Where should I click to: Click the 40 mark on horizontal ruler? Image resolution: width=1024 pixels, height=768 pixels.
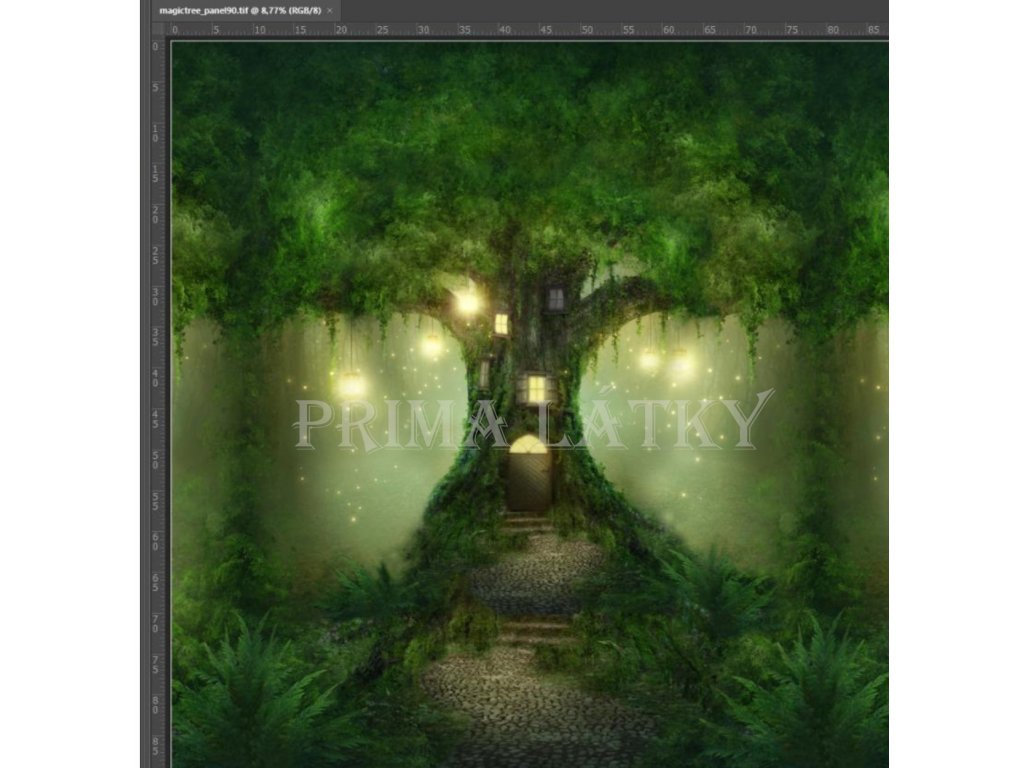pyautogui.click(x=504, y=29)
